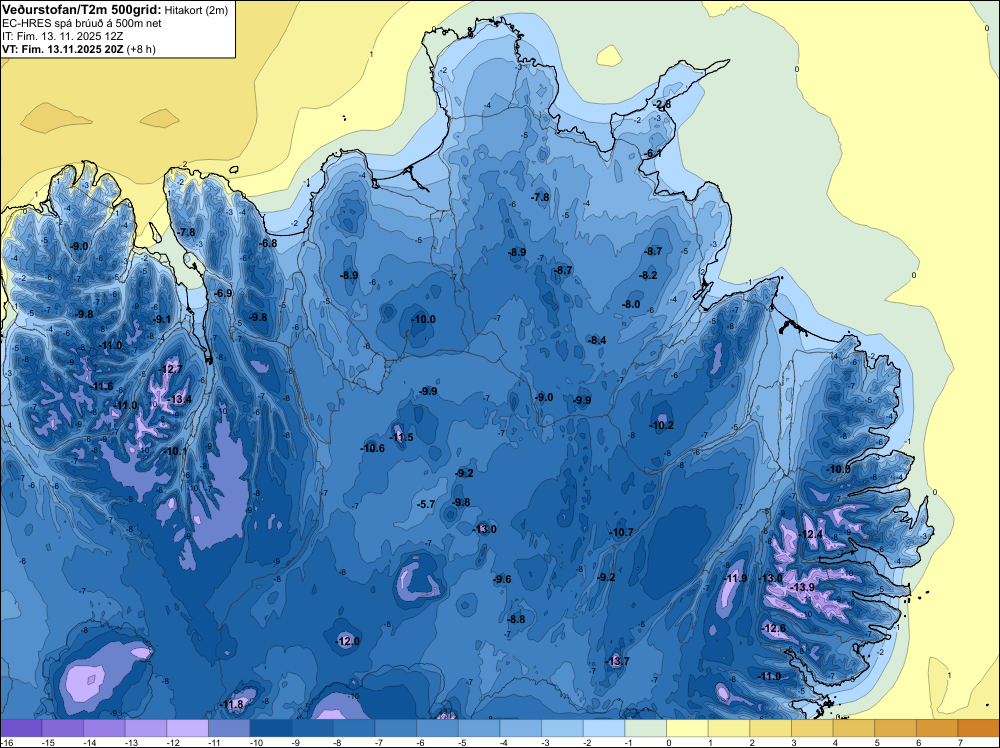
Task: Click the -8.4 temperature value
Action: (x=597, y=340)
